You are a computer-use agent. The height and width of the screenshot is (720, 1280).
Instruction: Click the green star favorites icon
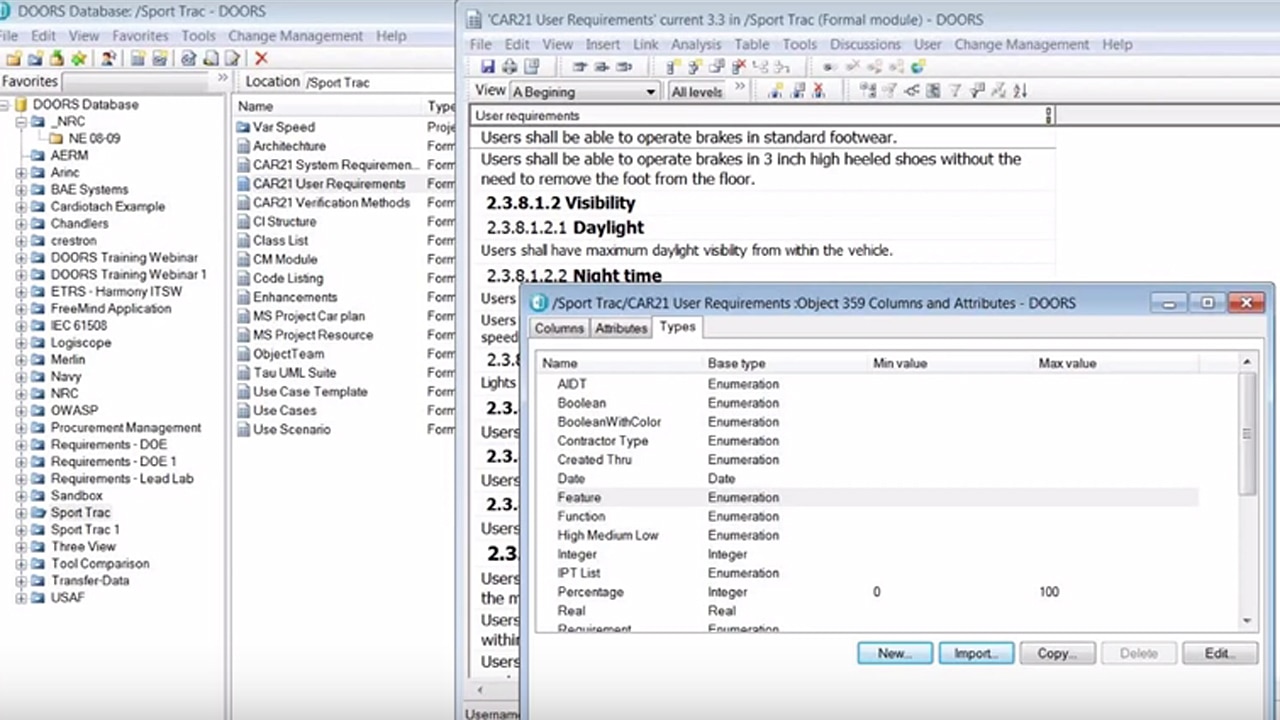coord(78,59)
